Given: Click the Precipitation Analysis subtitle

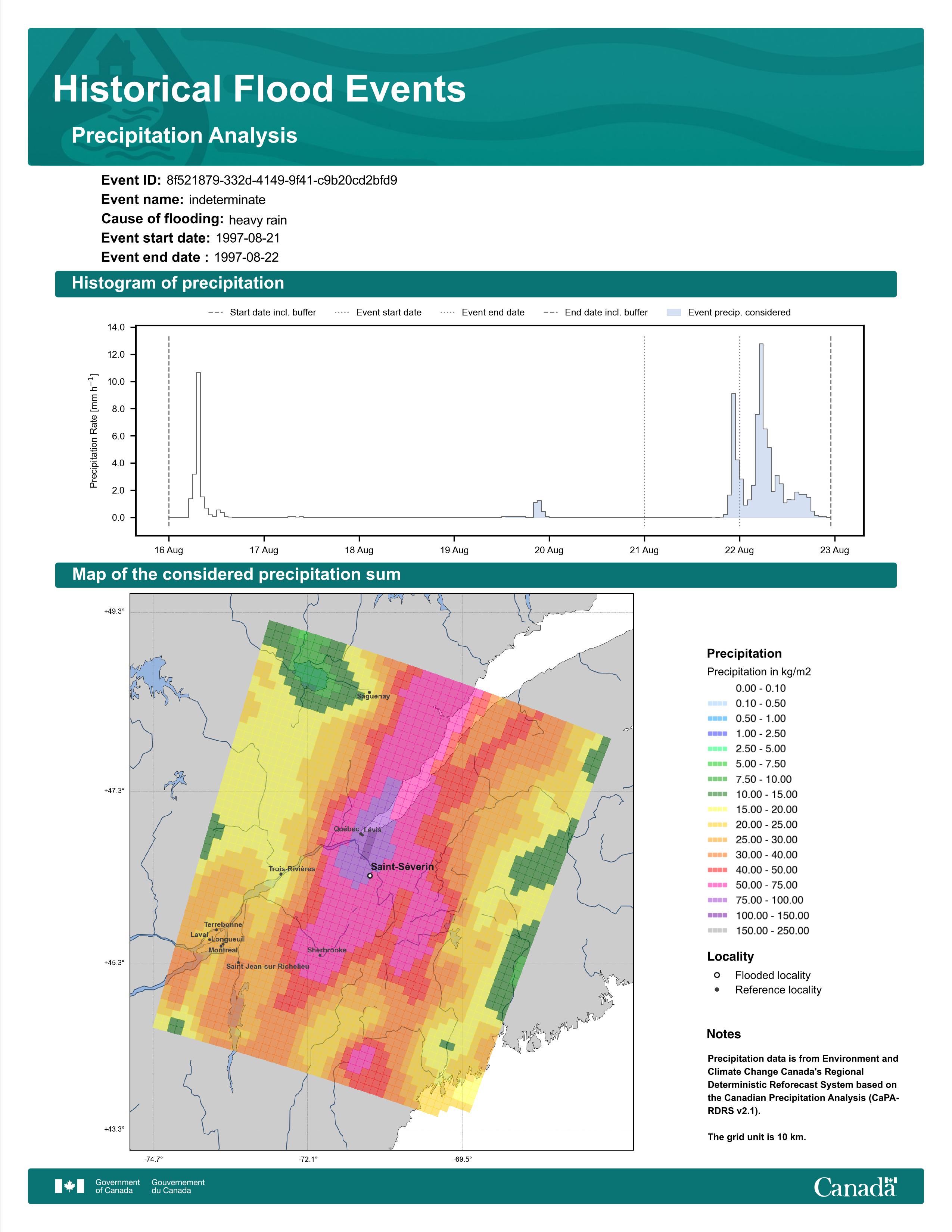Looking at the screenshot, I should pyautogui.click(x=184, y=136).
